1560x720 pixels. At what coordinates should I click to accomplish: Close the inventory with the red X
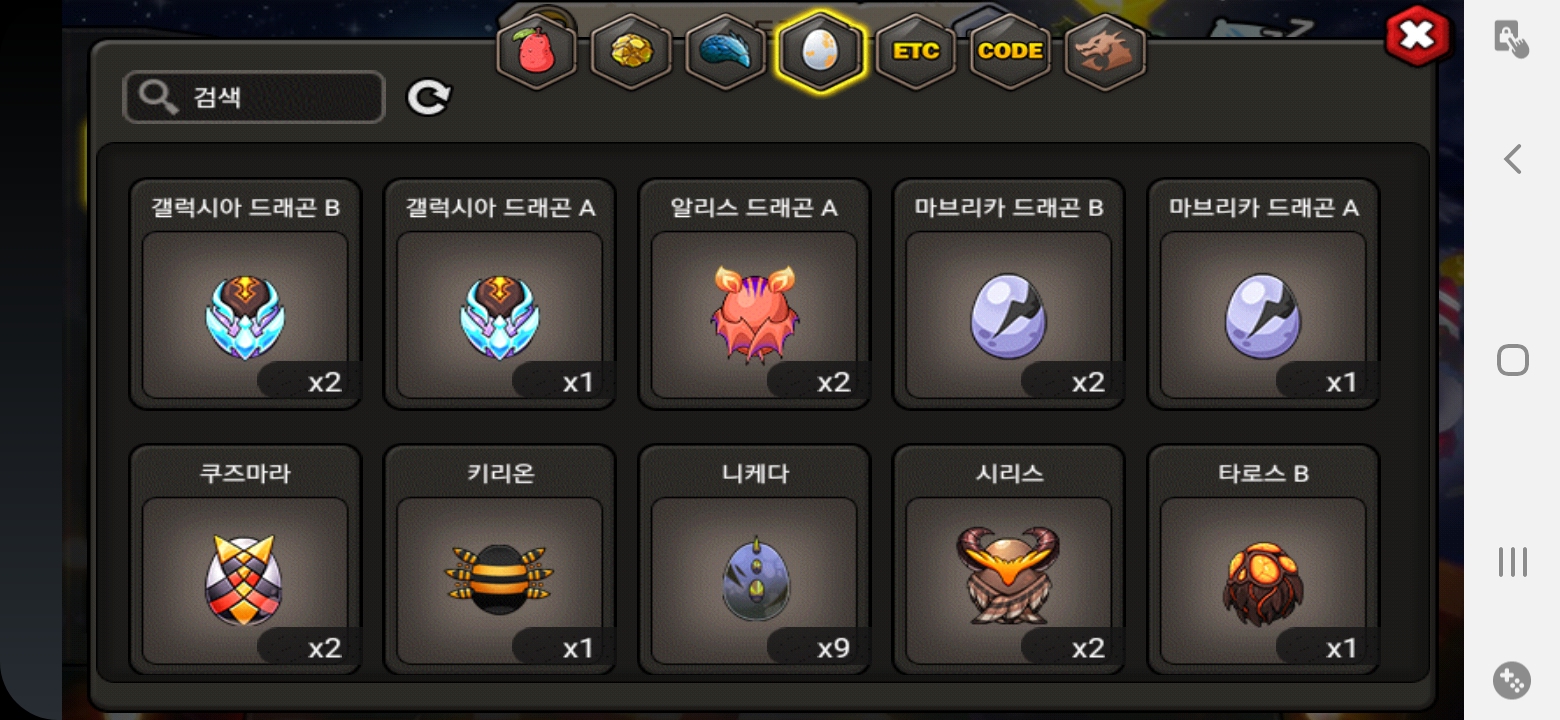coord(1417,36)
